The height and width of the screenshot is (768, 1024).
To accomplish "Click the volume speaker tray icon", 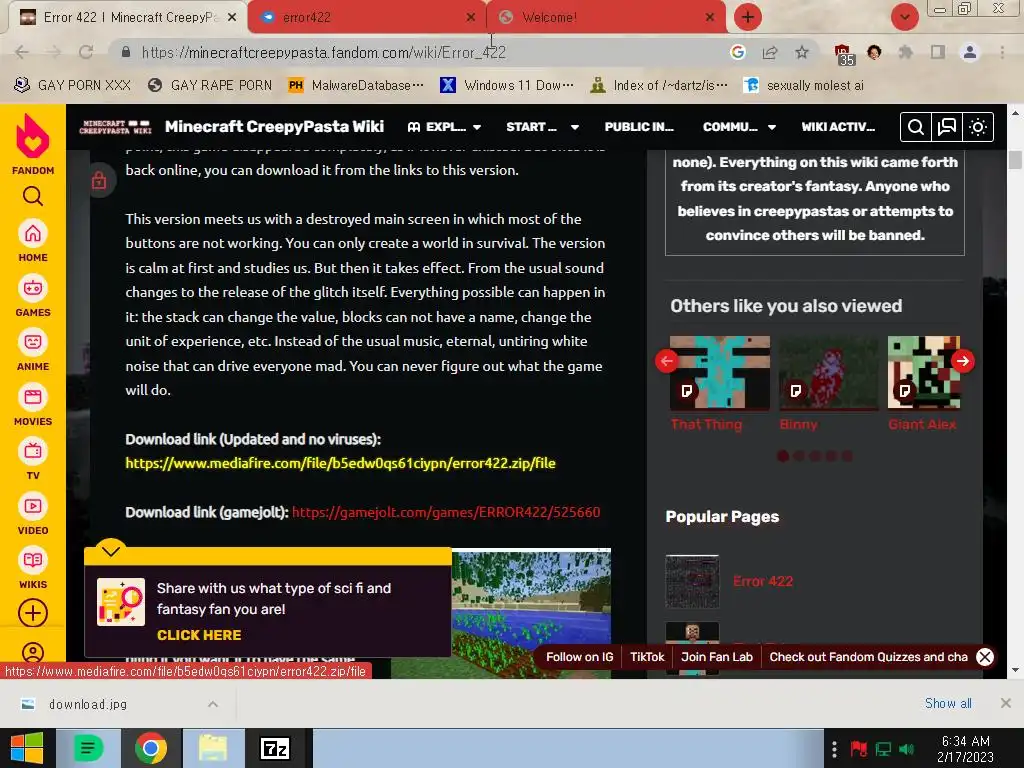I will click(906, 748).
